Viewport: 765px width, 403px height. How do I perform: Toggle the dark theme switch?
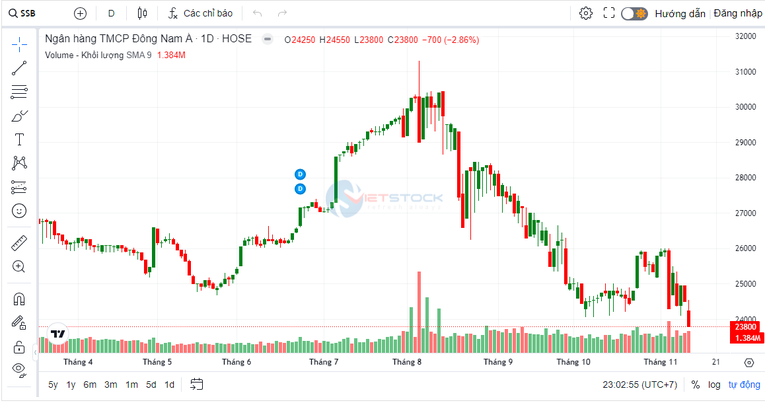pyautogui.click(x=634, y=14)
